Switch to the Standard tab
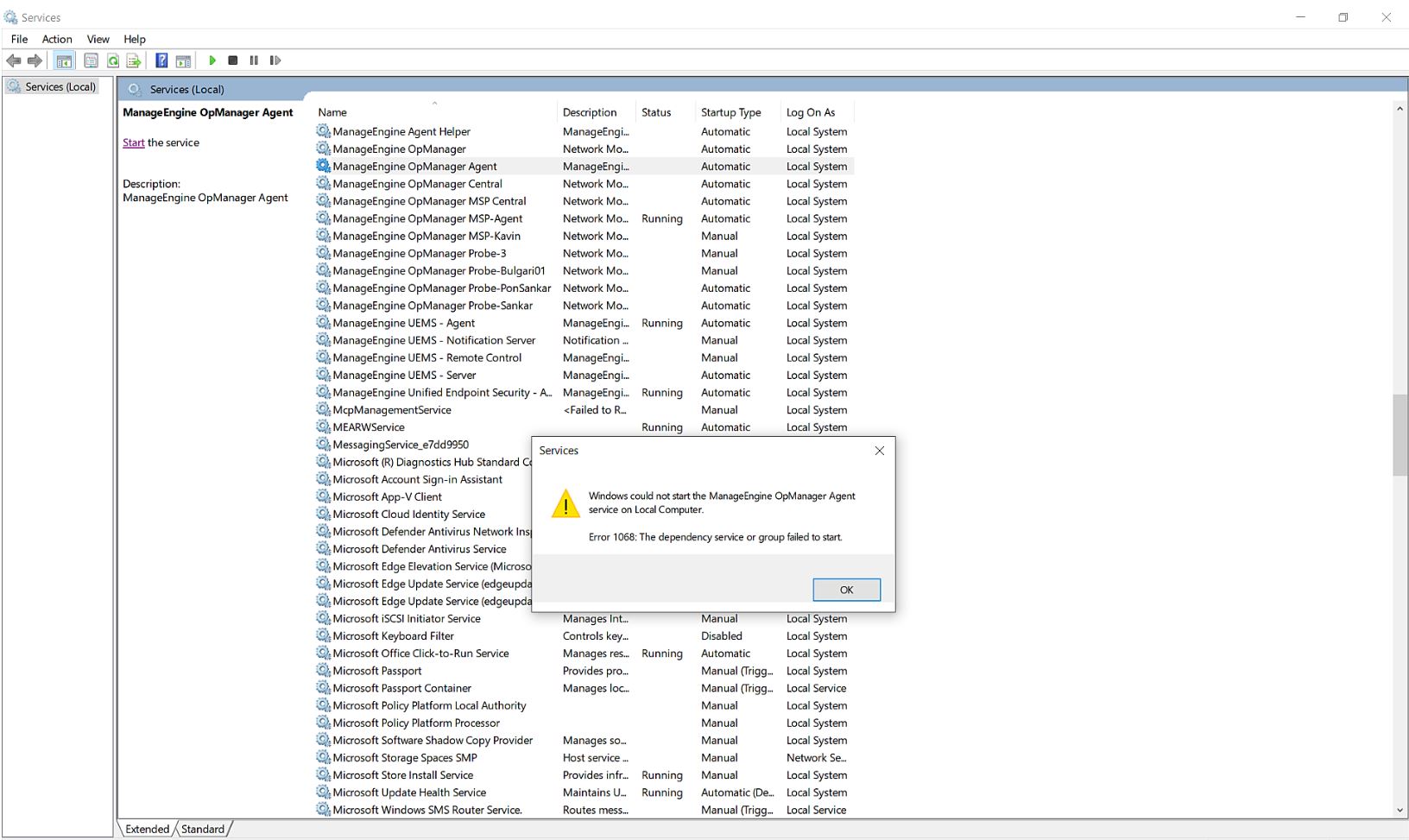This screenshot has width=1409, height=840. pos(202,829)
